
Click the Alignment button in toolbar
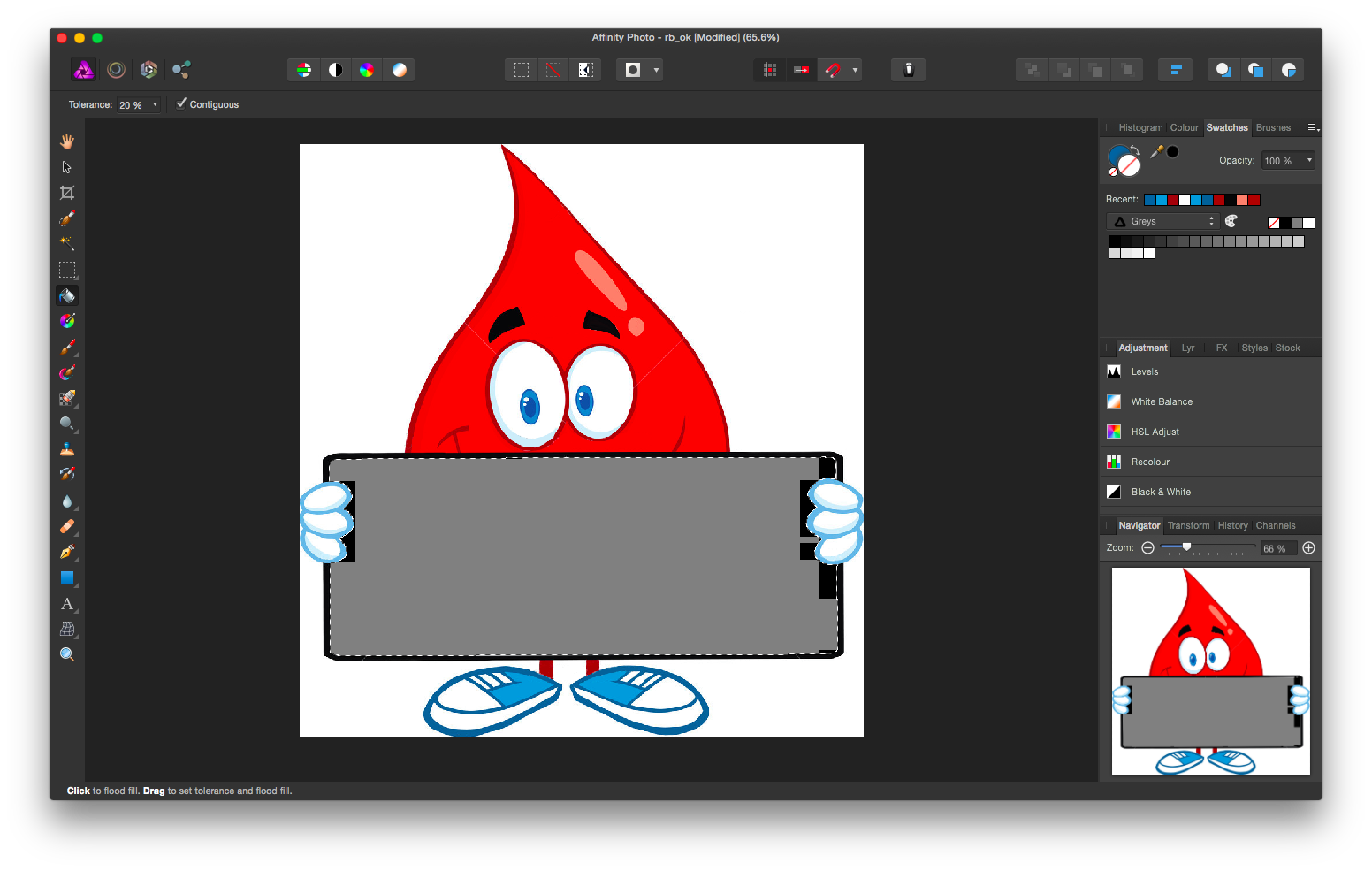click(x=1176, y=70)
